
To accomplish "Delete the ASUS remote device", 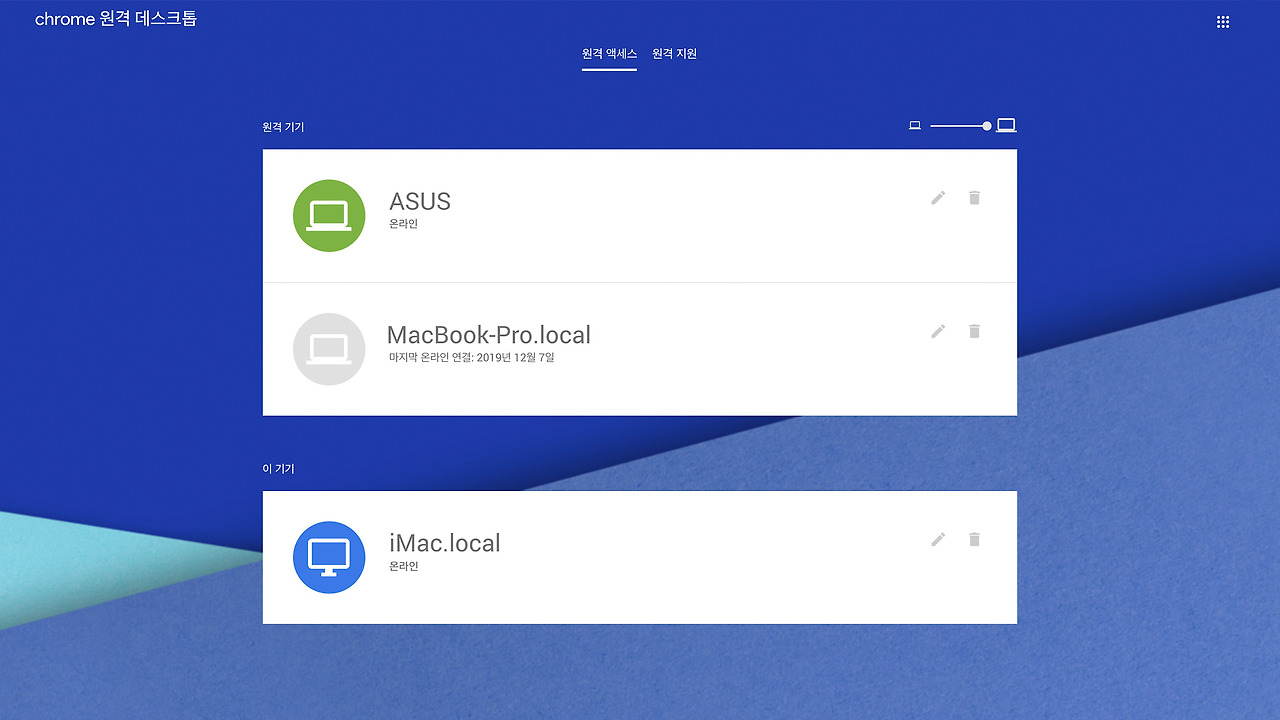I will [x=973, y=198].
